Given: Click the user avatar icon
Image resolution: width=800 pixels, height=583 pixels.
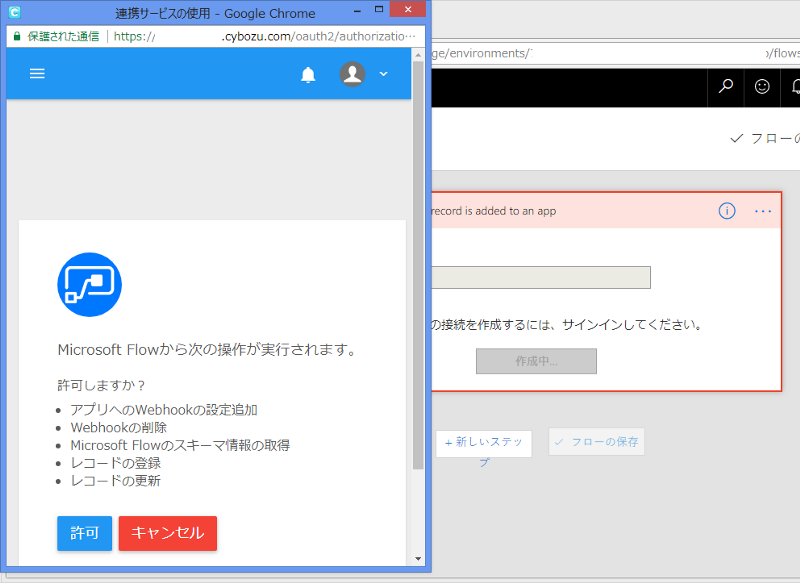Looking at the screenshot, I should [352, 74].
